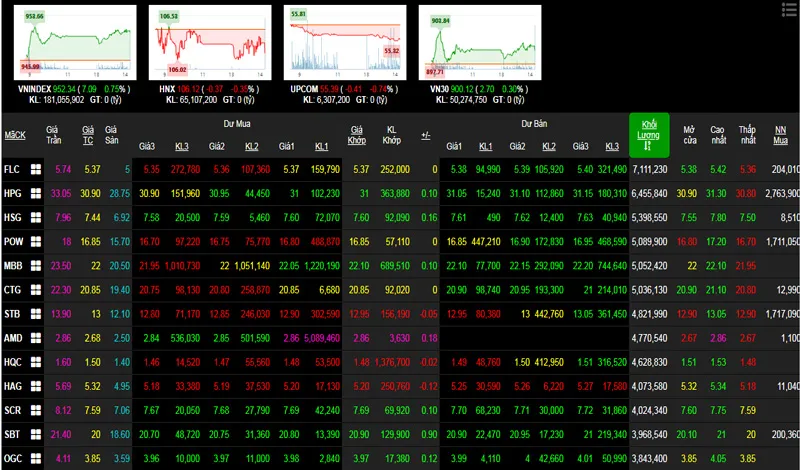
Task: Click the grid icon next to STB
Action: tap(36, 313)
